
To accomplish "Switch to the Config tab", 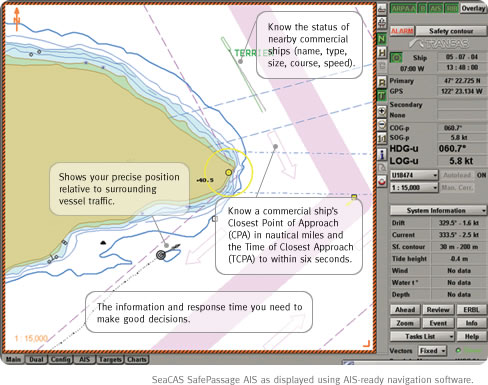I will tap(61, 359).
